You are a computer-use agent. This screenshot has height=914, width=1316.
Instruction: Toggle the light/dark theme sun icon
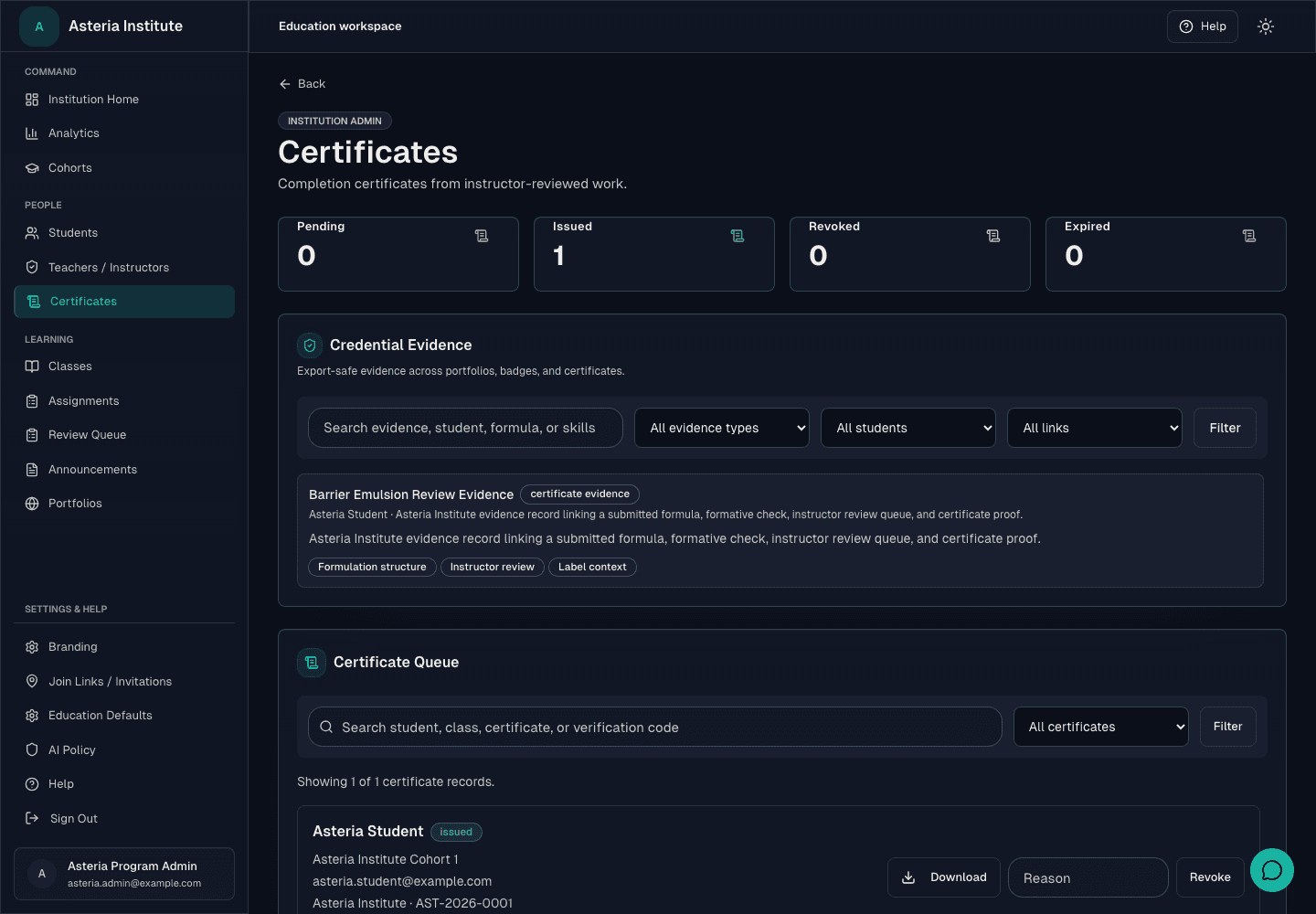[1266, 27]
